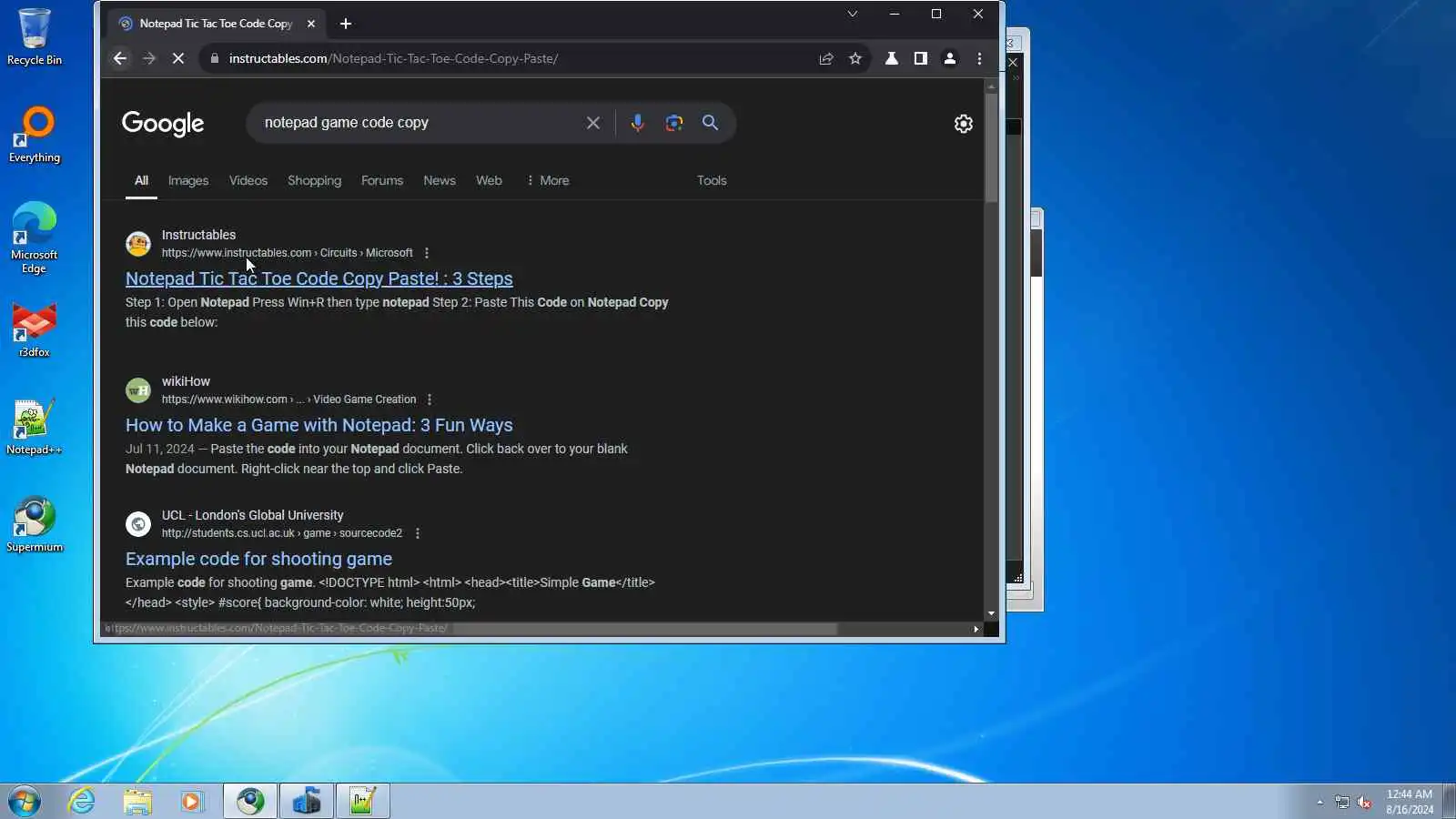Click the share page icon in address bar

826,58
